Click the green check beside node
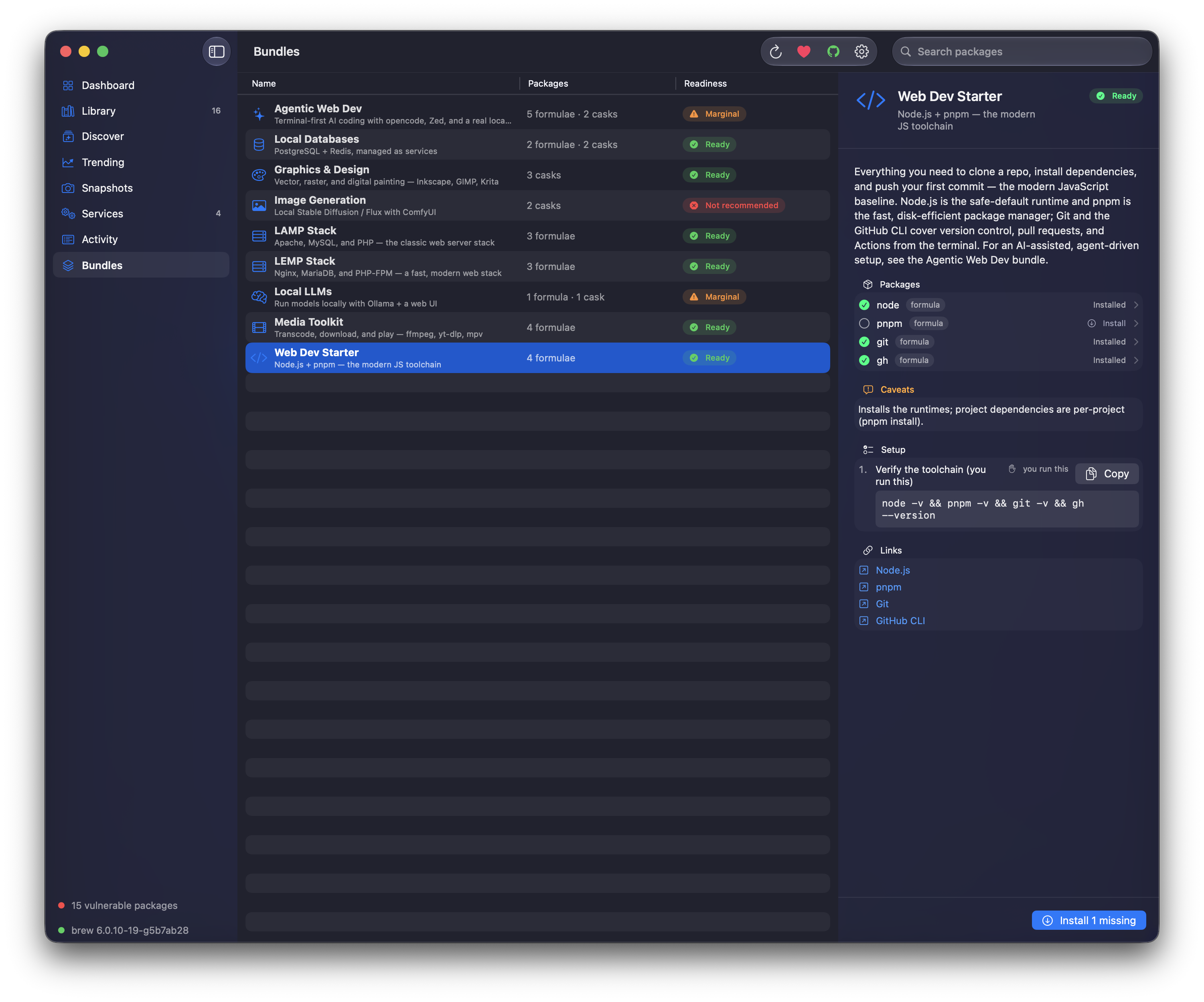 tap(864, 305)
